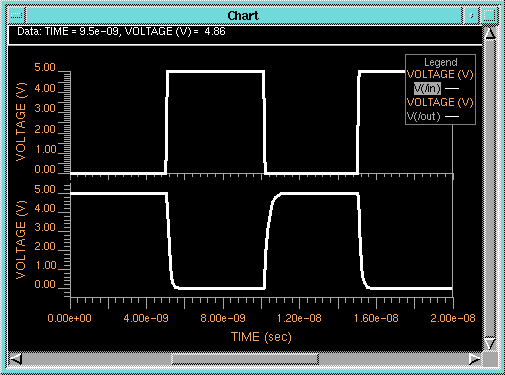
Task: Click the Data readout text line
Action: coord(121,31)
